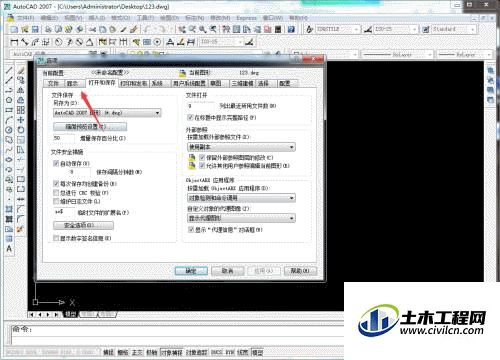
Task: Click the 确定 button in the Options dialog
Action: pos(191,271)
